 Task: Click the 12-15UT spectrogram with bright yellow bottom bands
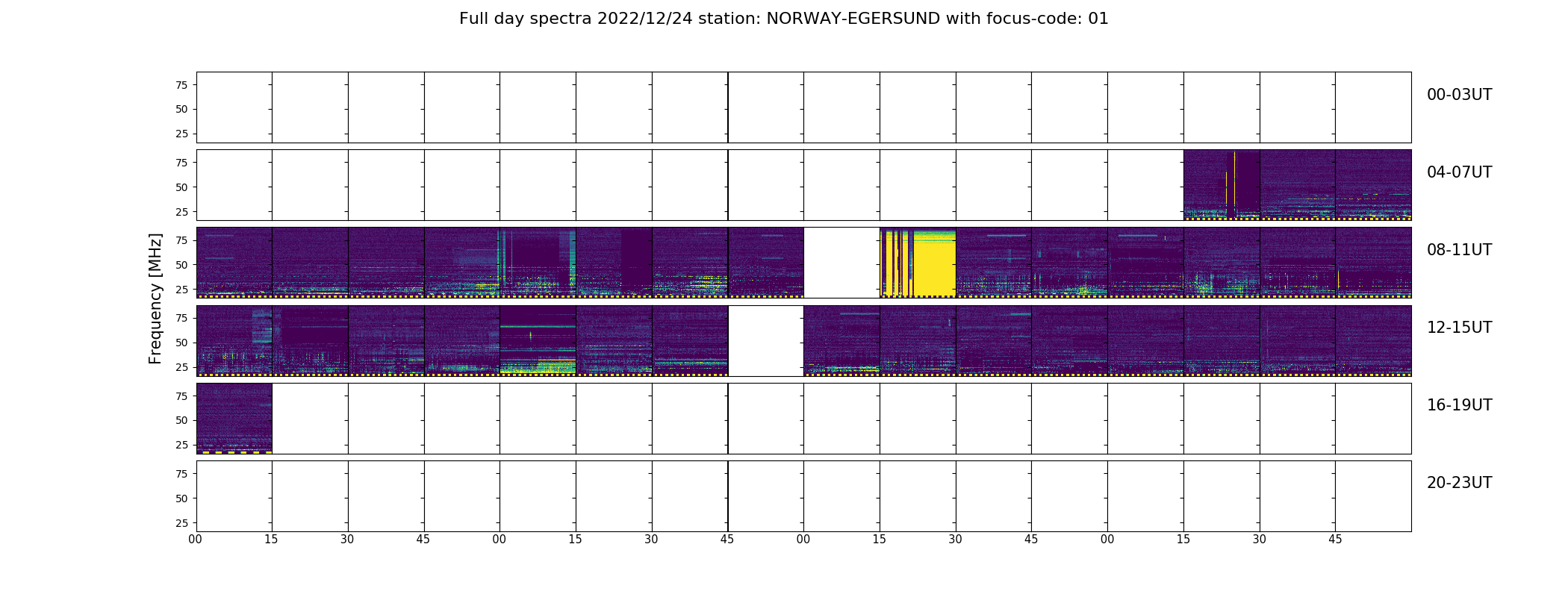538,340
